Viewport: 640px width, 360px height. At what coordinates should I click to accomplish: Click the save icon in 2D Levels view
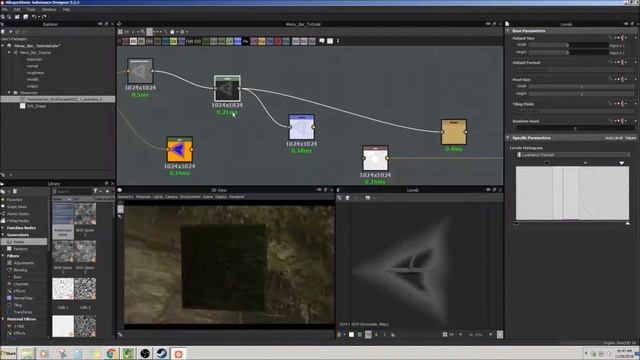[x=348, y=198]
